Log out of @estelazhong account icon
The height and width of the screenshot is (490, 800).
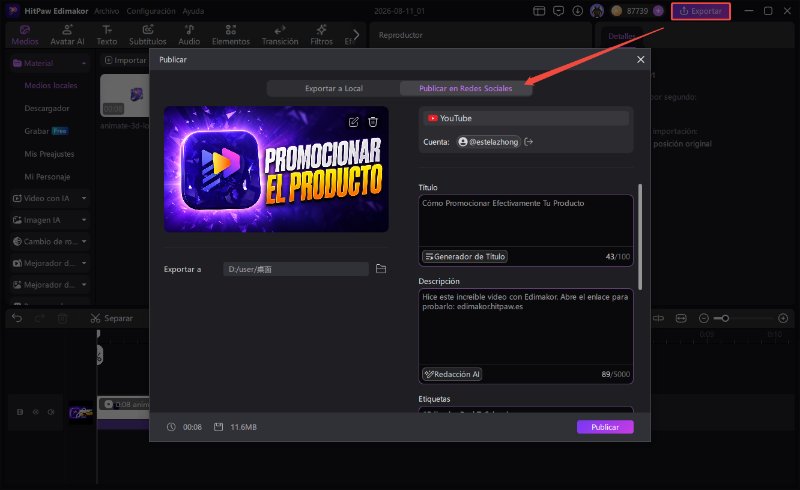pos(529,142)
